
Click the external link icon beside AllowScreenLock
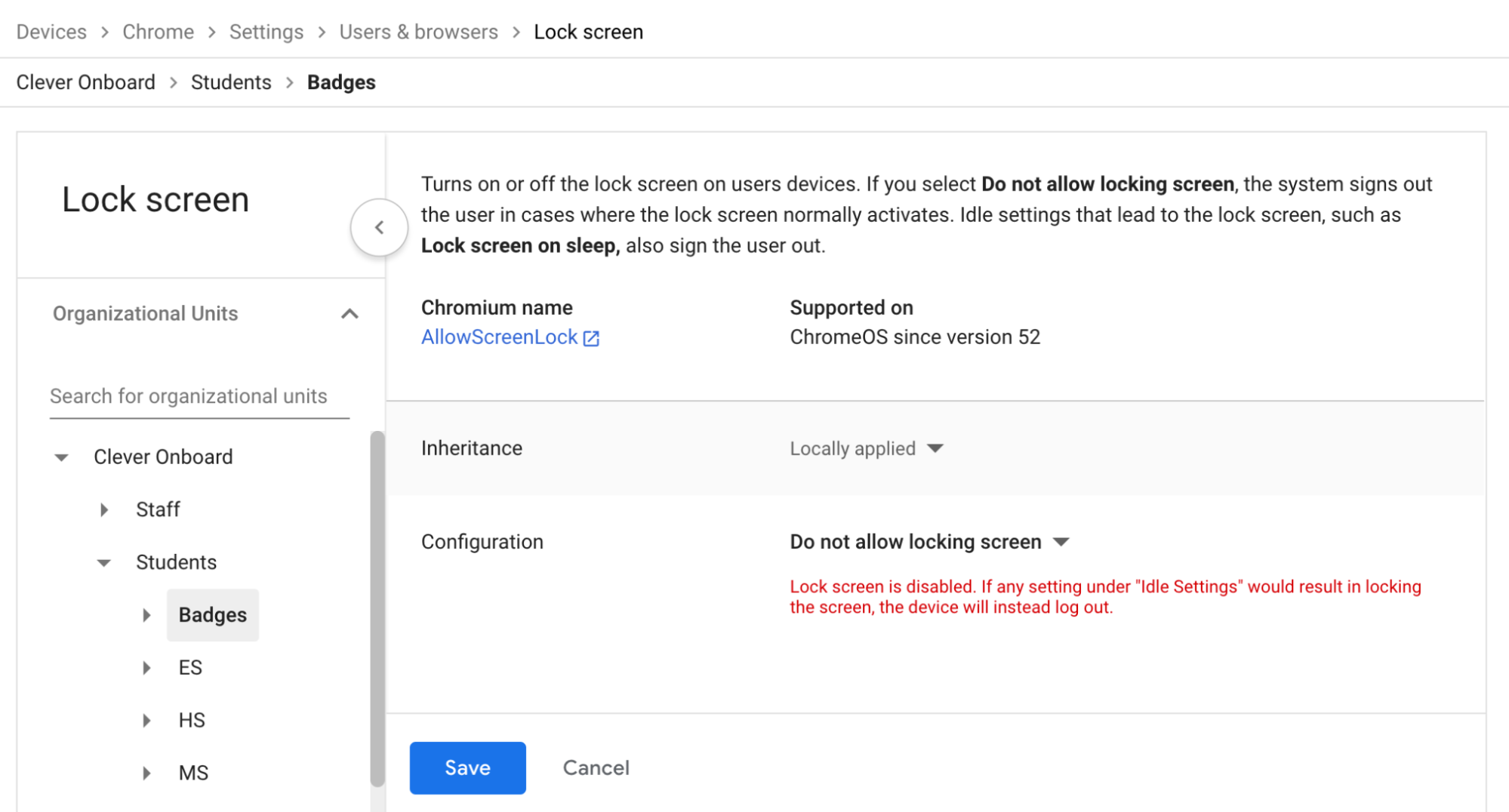pos(591,337)
